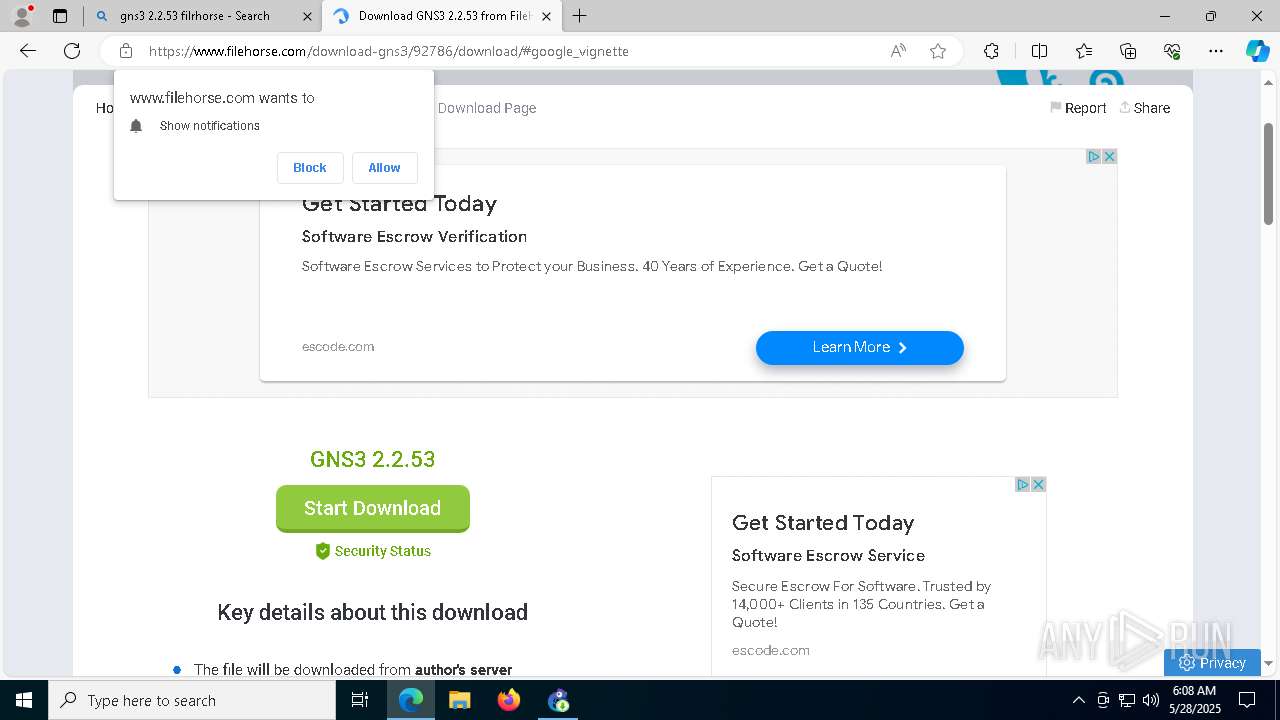The width and height of the screenshot is (1280, 720).
Task: Toggle split screen view
Action: coord(1039,51)
